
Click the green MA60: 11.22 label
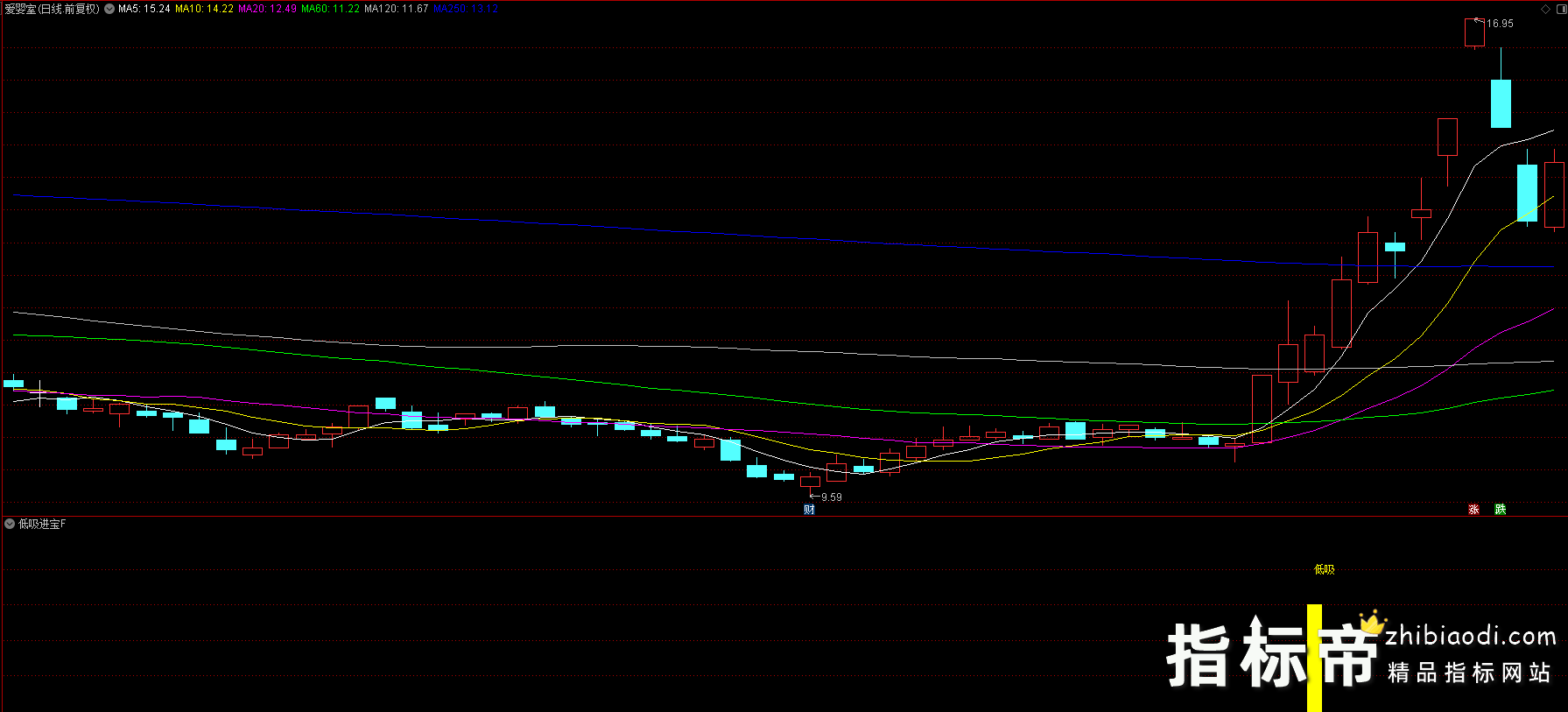pos(330,9)
